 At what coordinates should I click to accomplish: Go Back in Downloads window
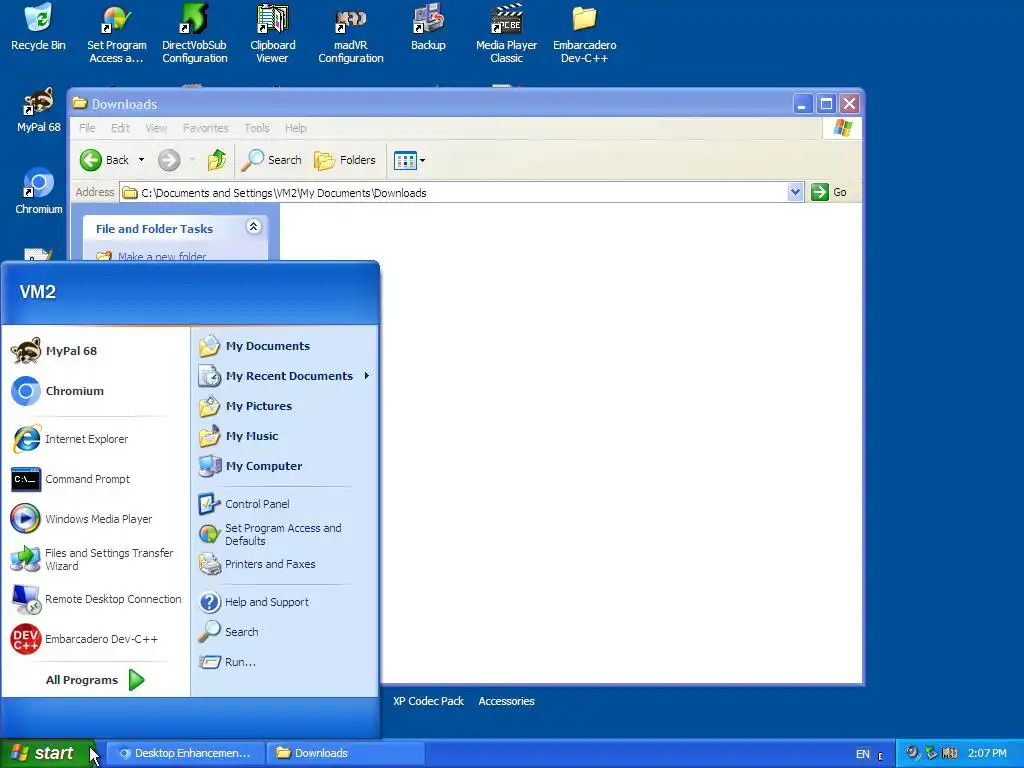pyautogui.click(x=104, y=160)
